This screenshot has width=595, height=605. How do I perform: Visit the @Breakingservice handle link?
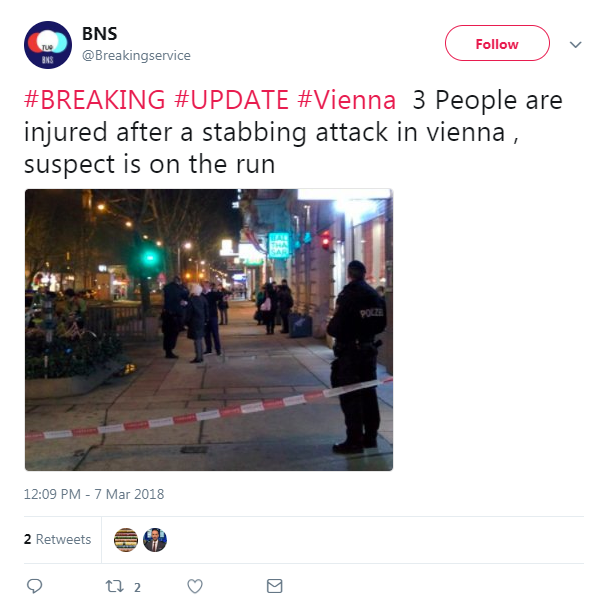(x=136, y=55)
